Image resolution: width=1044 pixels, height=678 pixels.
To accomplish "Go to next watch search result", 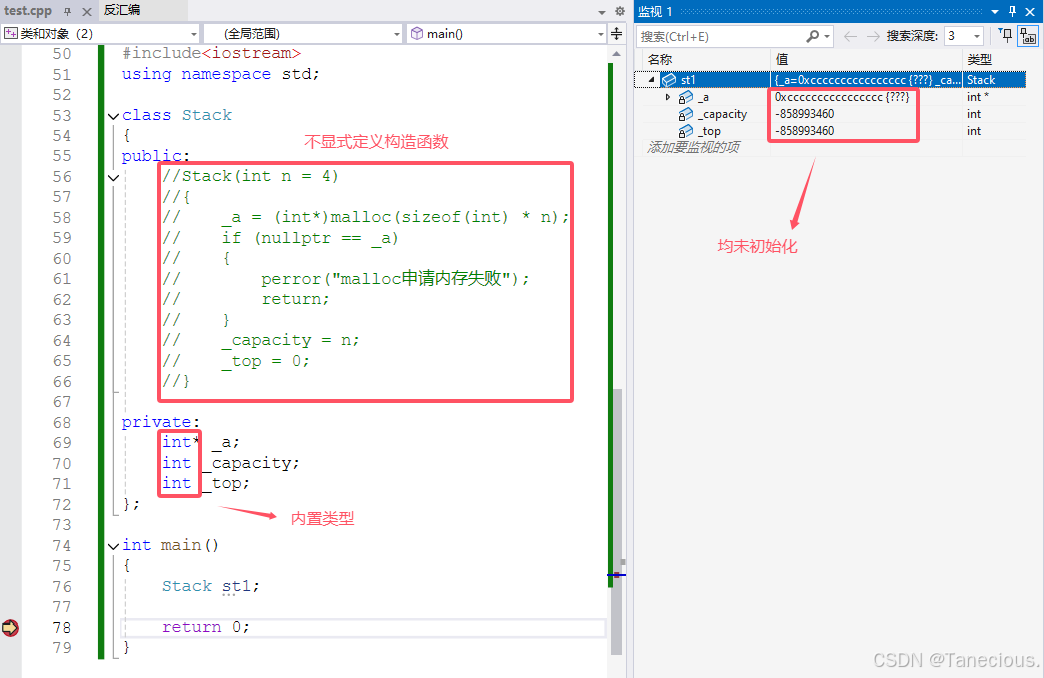I will (x=873, y=36).
